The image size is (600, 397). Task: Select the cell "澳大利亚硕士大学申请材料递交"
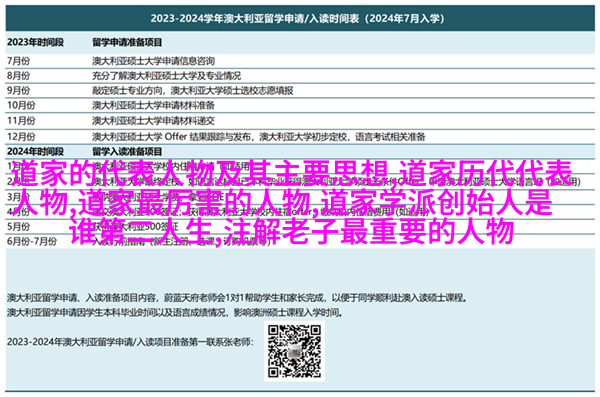[153, 121]
